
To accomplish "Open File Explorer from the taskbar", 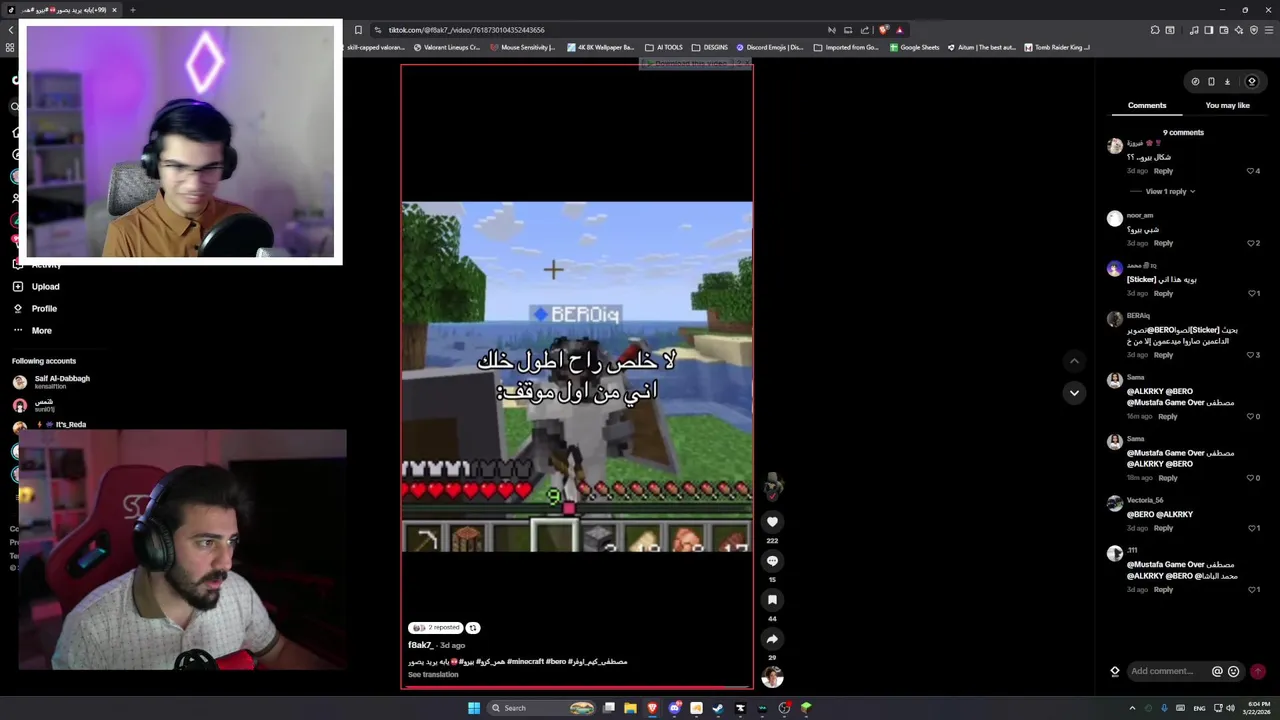I will click(630, 708).
